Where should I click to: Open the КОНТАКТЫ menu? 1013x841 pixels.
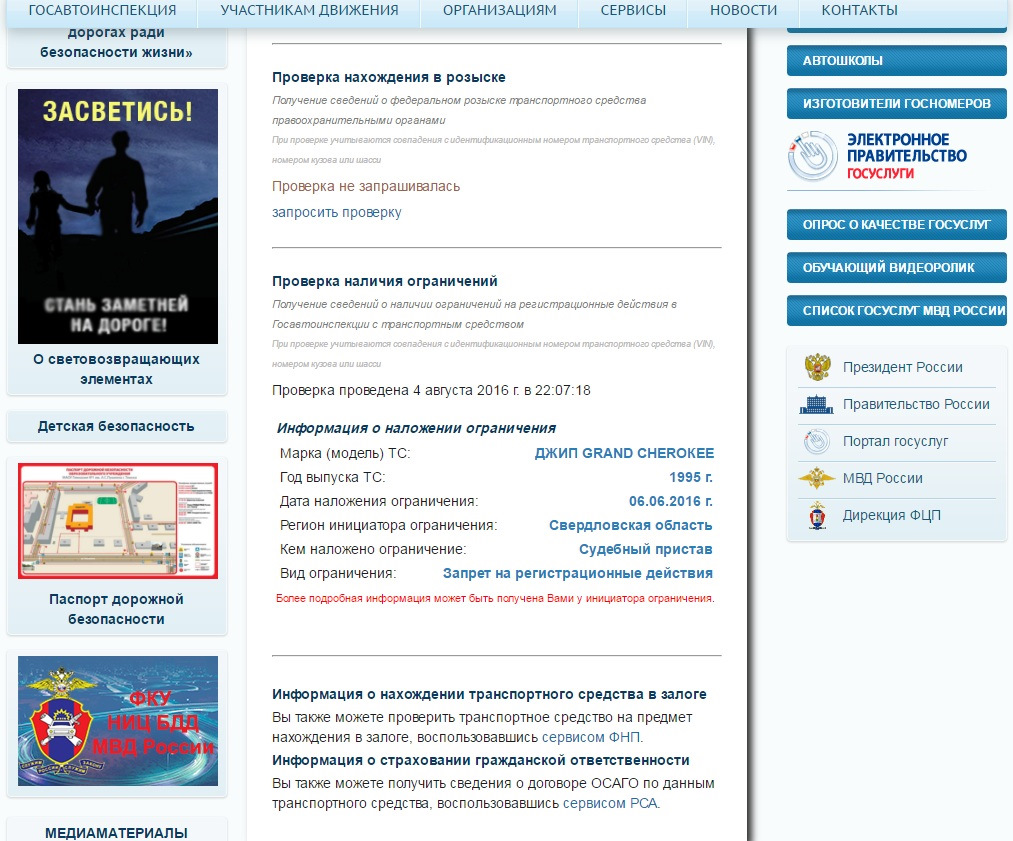pos(859,10)
